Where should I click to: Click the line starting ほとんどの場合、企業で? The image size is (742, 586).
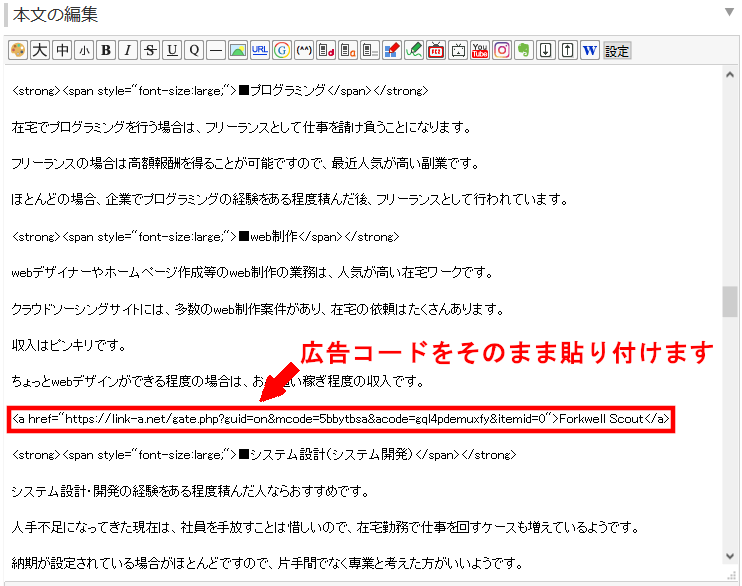pos(290,200)
